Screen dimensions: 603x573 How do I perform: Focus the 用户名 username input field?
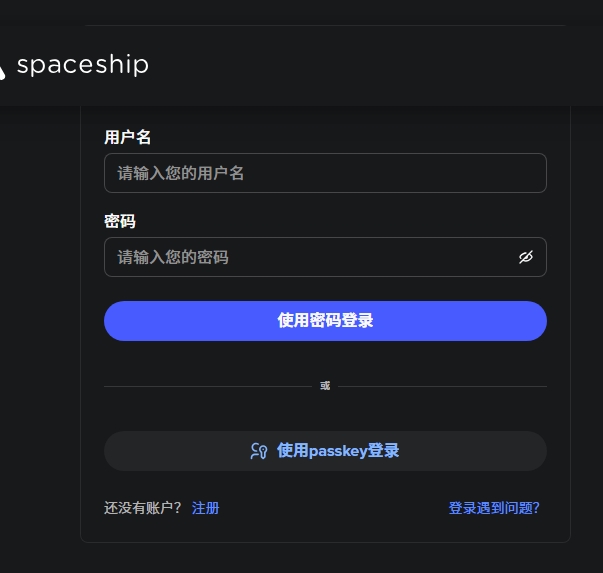325,173
